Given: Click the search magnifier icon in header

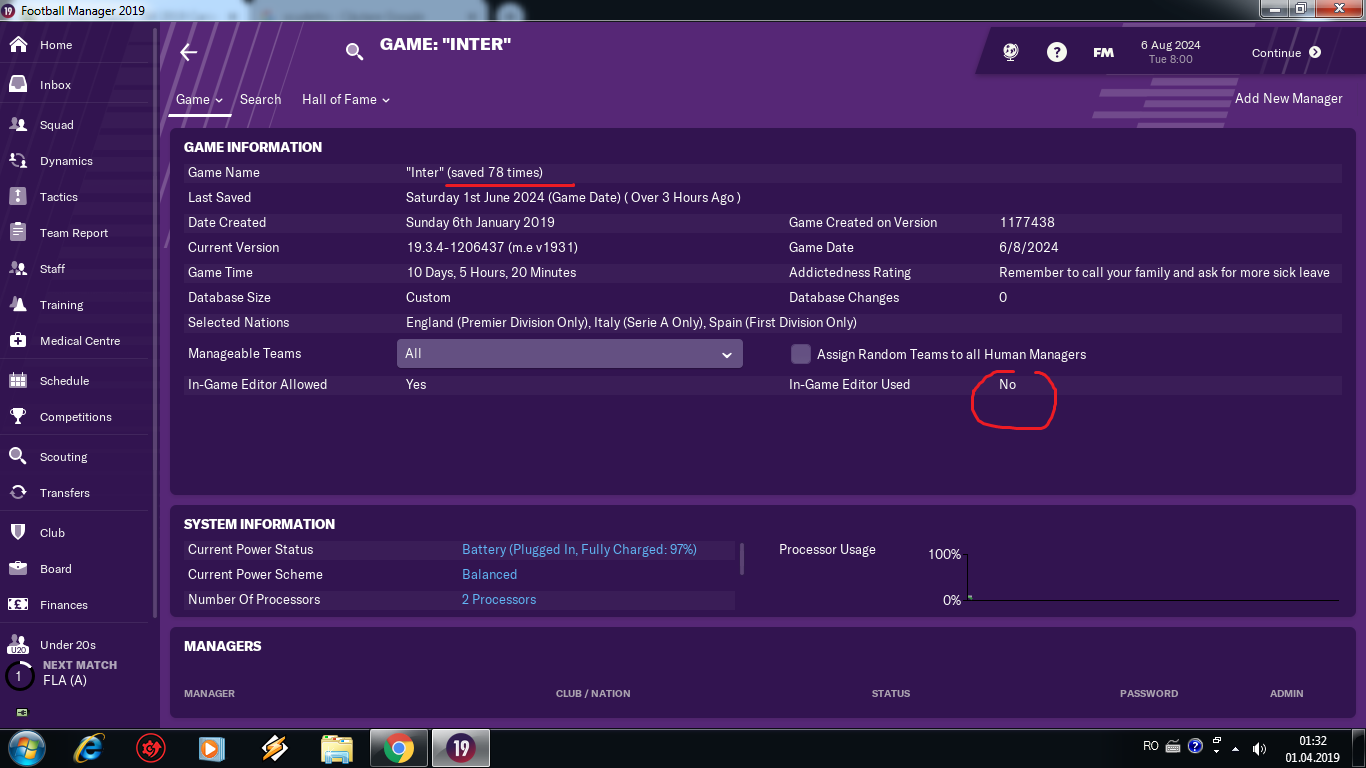Looking at the screenshot, I should tap(354, 52).
